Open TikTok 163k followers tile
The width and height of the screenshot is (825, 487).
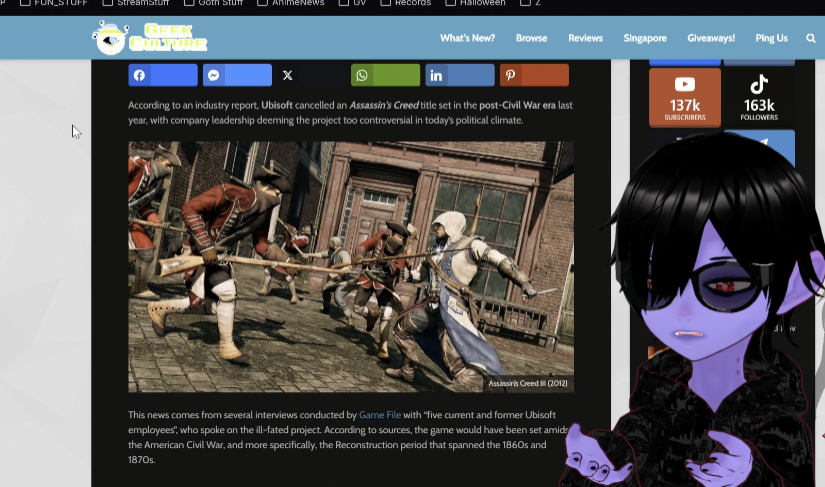coord(759,98)
